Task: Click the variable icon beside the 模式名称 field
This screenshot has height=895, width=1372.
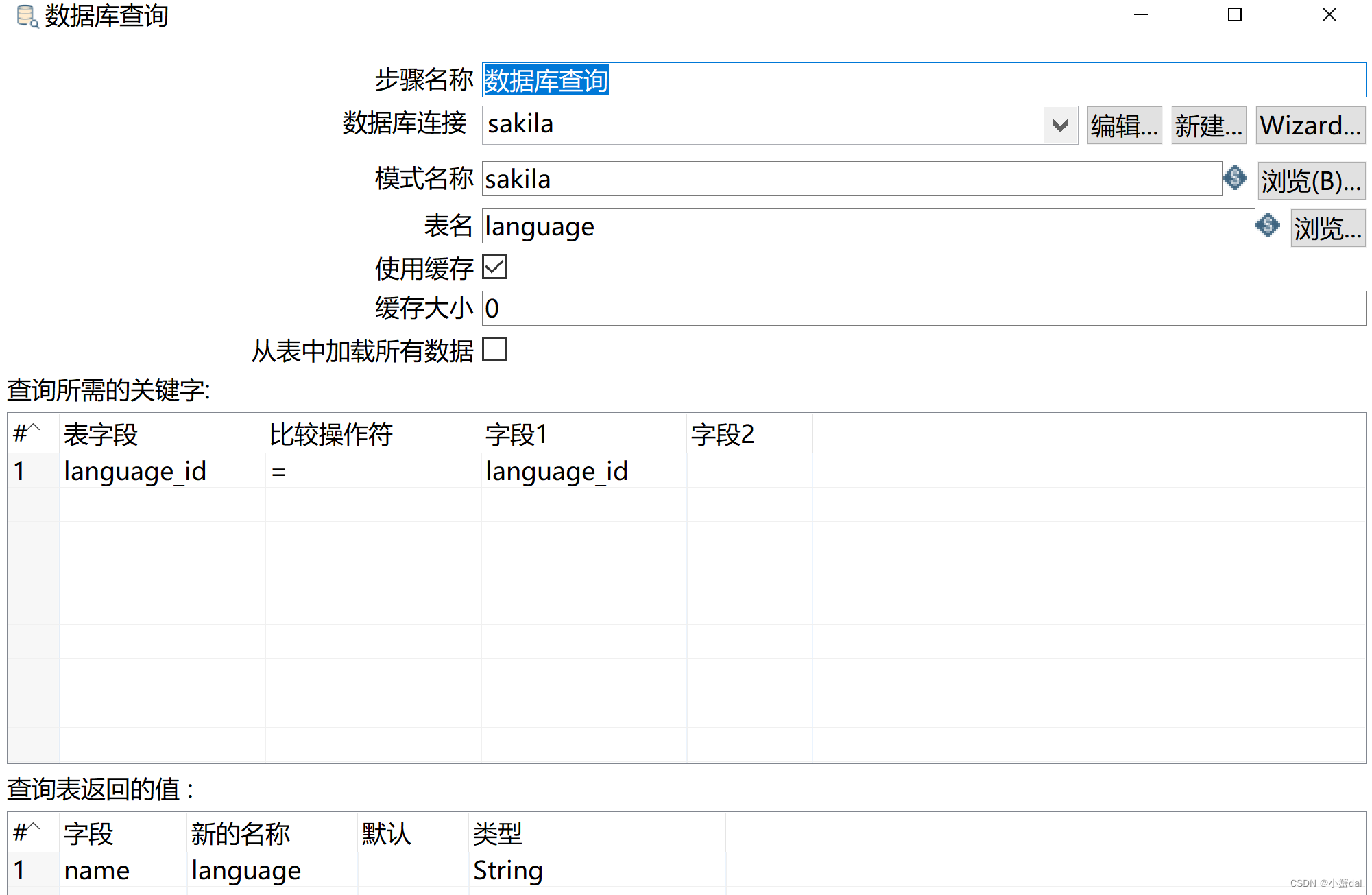Action: pyautogui.click(x=1235, y=178)
